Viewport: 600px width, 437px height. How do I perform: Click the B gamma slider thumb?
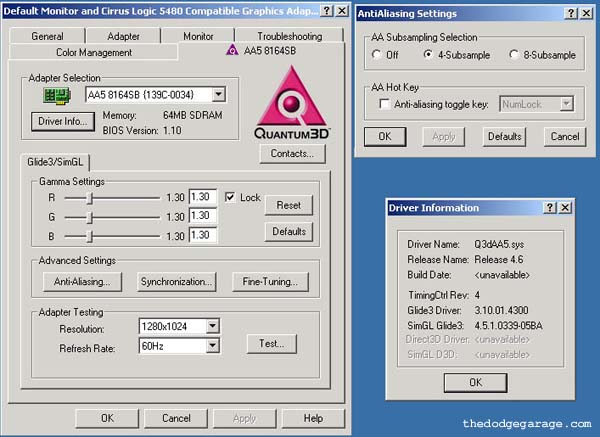pyautogui.click(x=90, y=236)
